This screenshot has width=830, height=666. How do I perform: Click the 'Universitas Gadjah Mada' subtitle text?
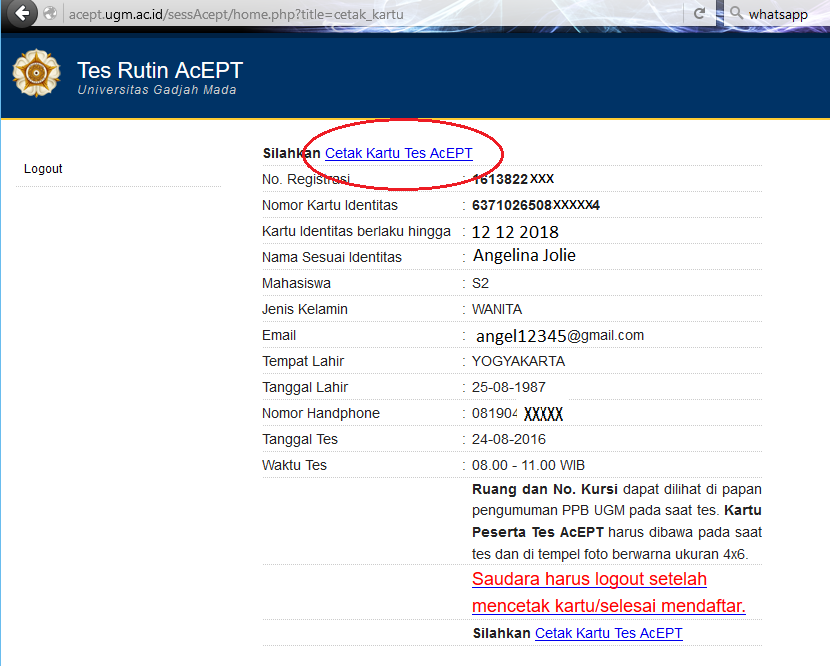(157, 90)
